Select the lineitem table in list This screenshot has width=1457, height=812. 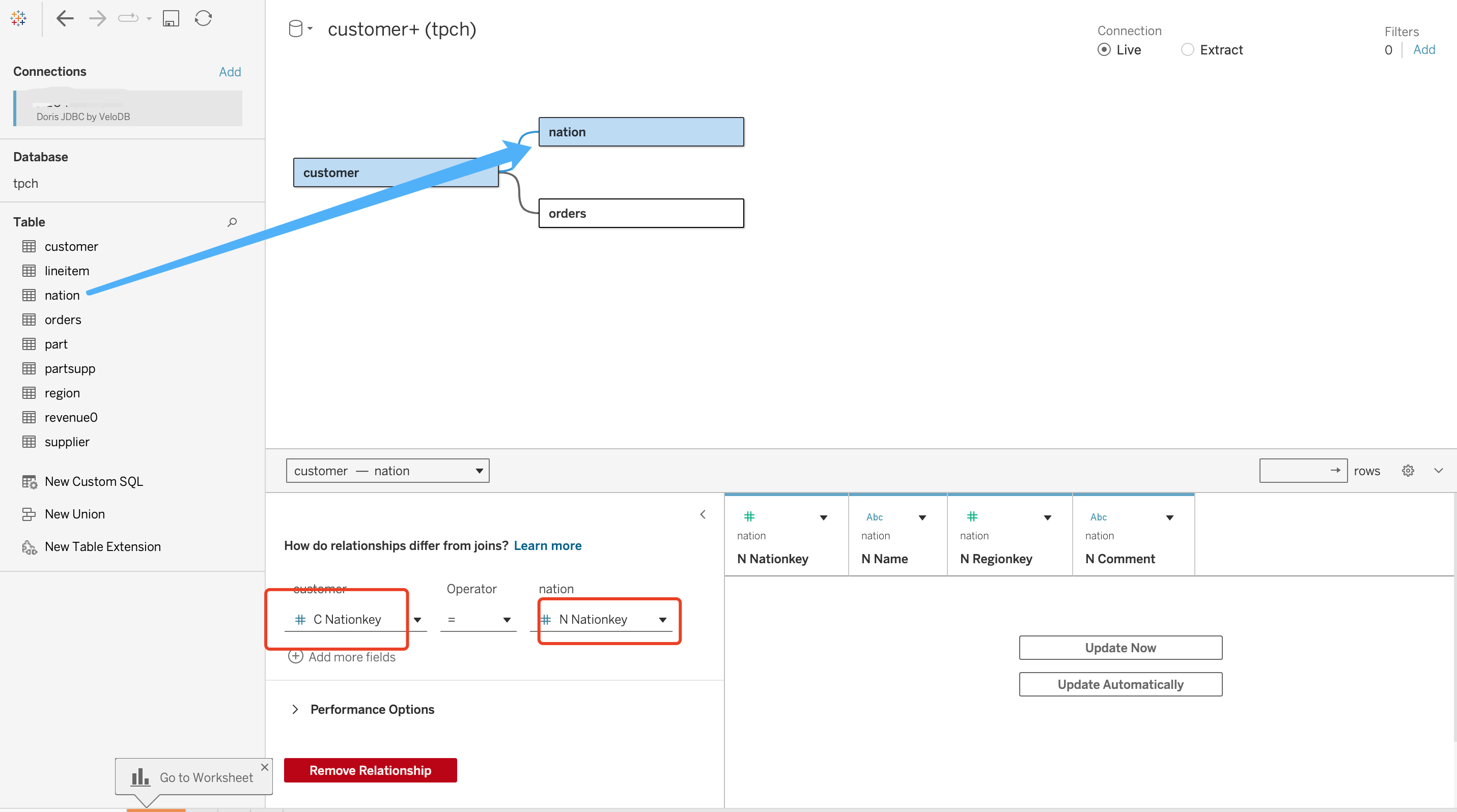pyautogui.click(x=67, y=271)
